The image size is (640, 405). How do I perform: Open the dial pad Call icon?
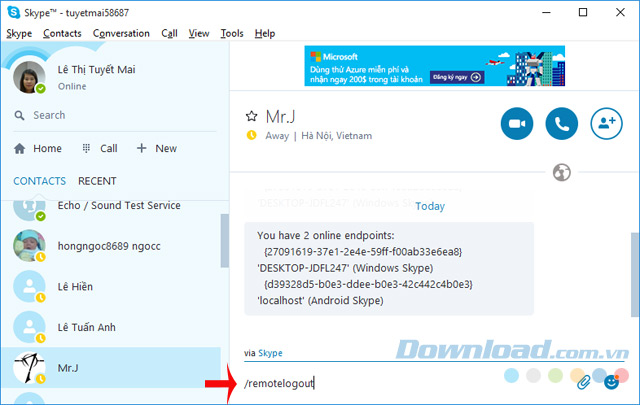coord(86,148)
